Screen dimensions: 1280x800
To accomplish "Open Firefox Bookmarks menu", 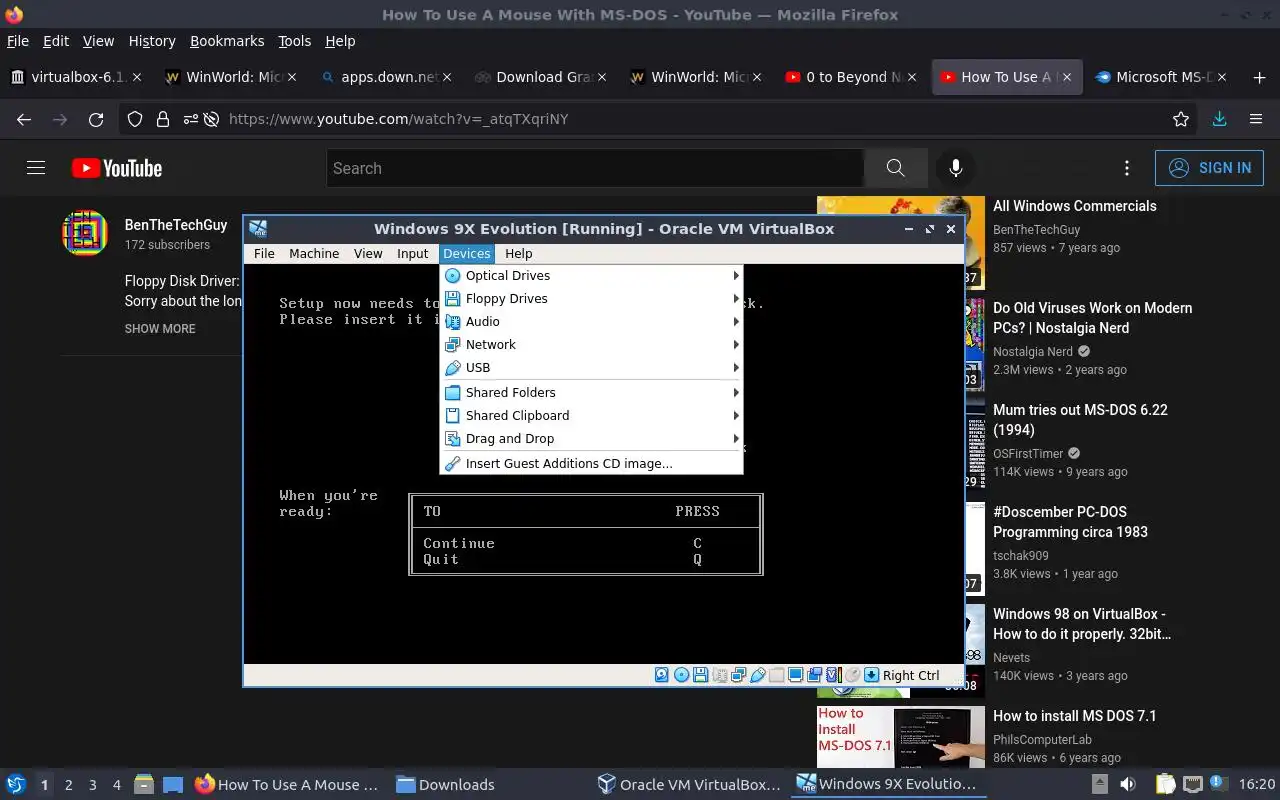I will (x=227, y=41).
